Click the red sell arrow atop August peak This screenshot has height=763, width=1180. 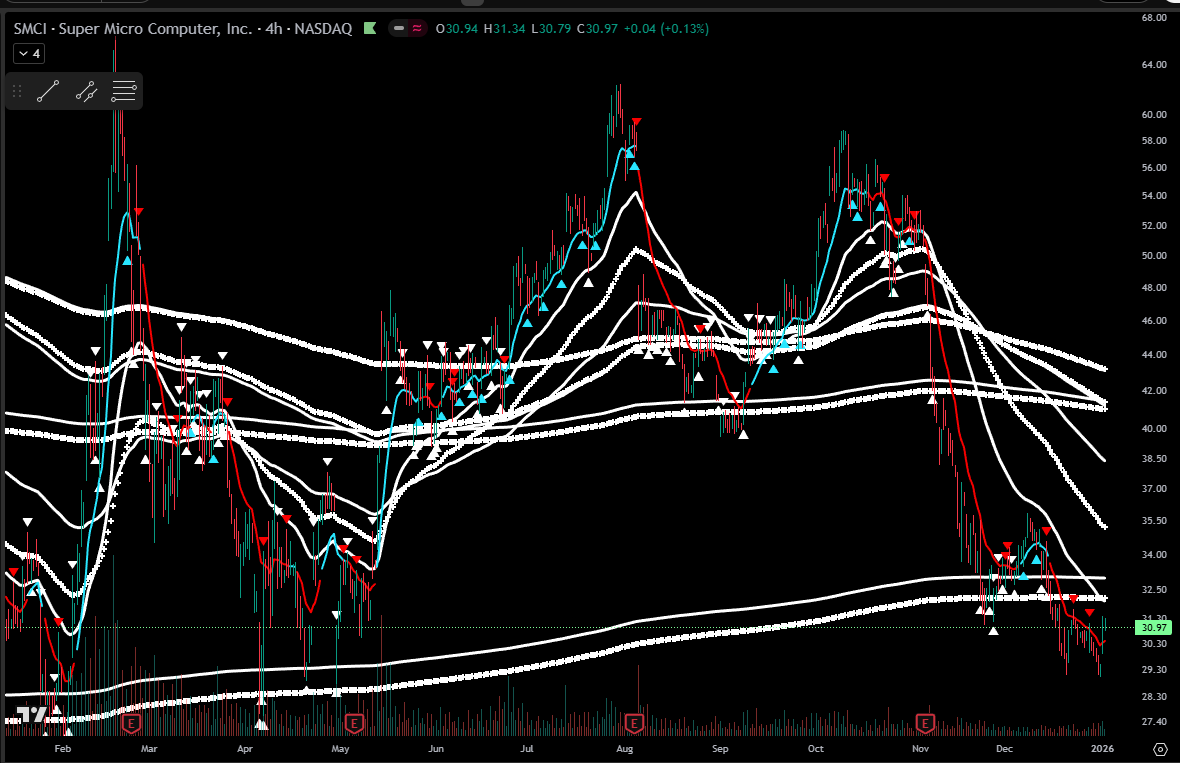tap(637, 121)
